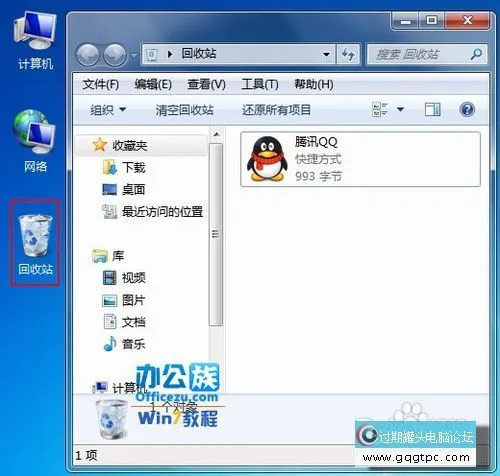Viewport: 500px width, 476px height.
Task: Open the Help icon
Action: (x=467, y=109)
